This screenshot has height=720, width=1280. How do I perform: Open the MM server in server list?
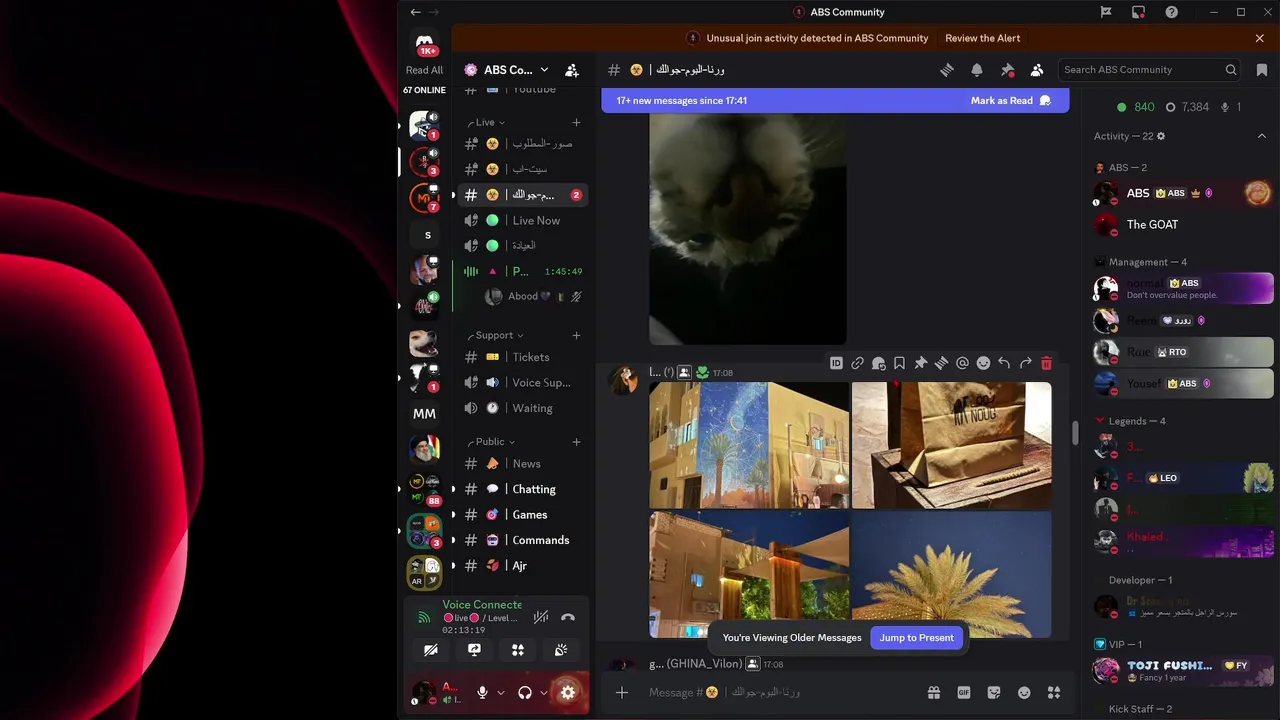pyautogui.click(x=424, y=413)
